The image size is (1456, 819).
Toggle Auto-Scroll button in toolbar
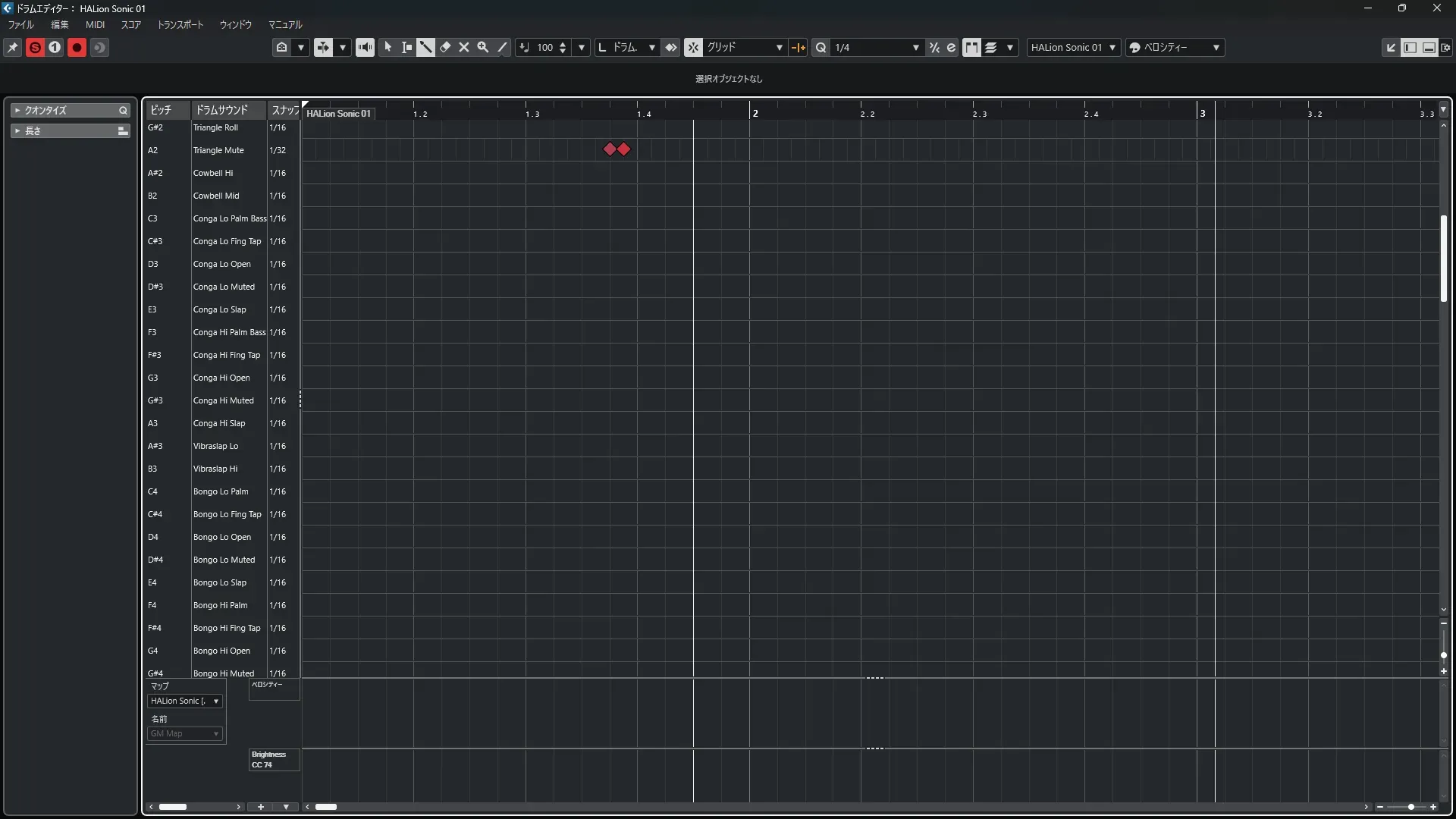(323, 47)
